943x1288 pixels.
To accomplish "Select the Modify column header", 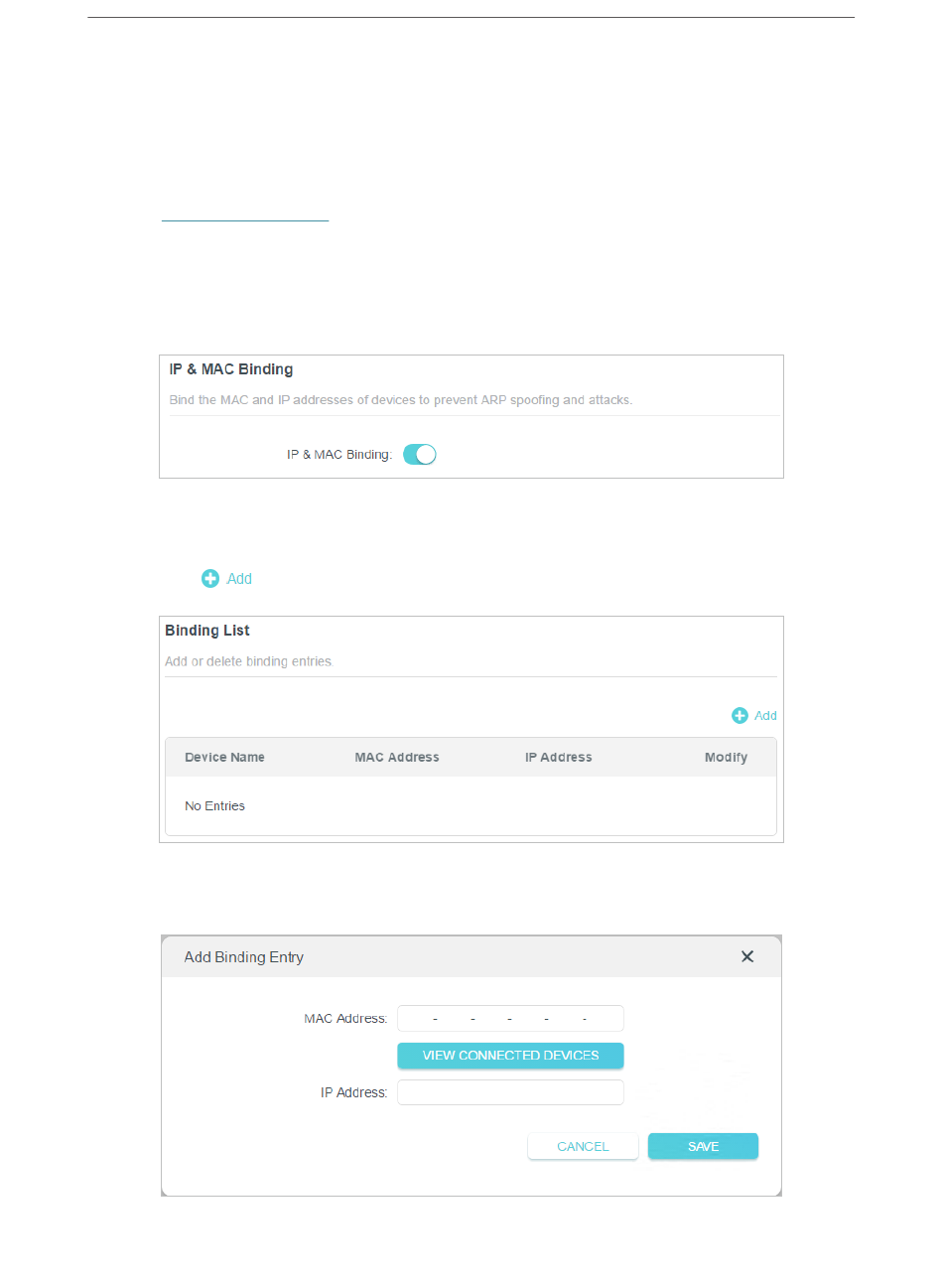I will 726,758.
